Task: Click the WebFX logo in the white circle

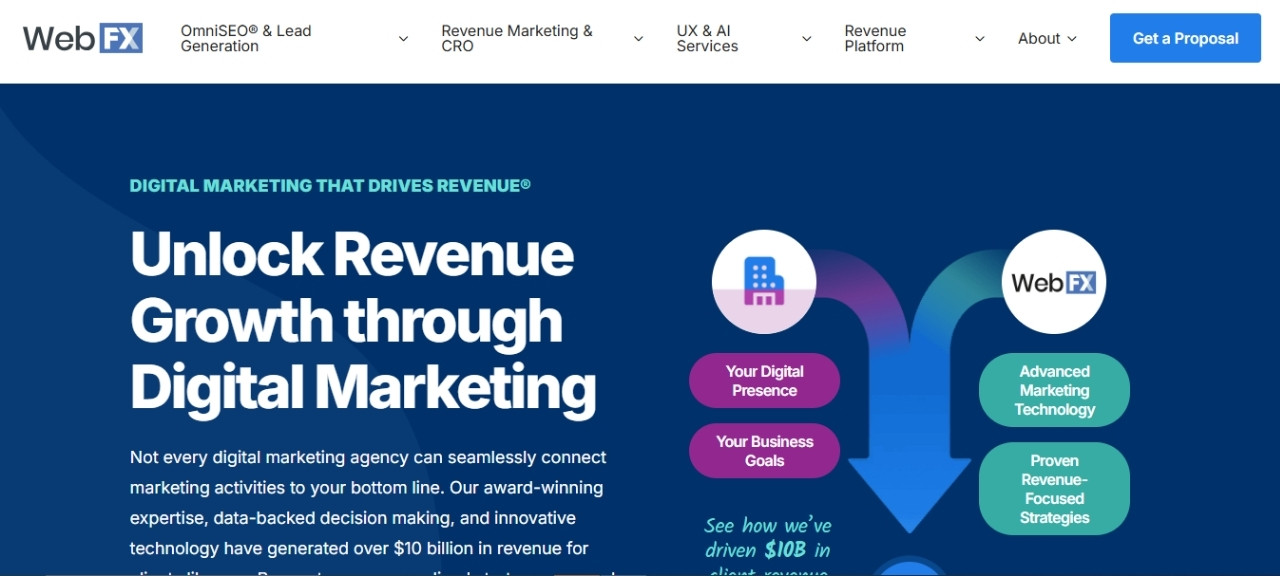Action: tap(1054, 282)
